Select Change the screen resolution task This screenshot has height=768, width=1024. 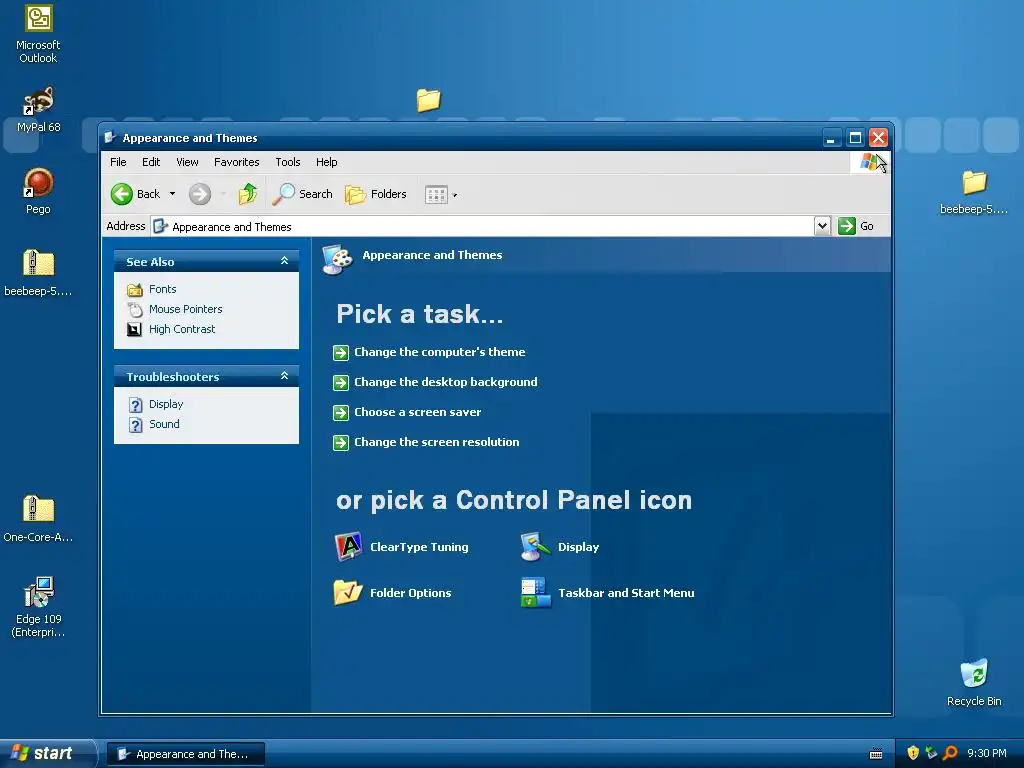pos(436,442)
